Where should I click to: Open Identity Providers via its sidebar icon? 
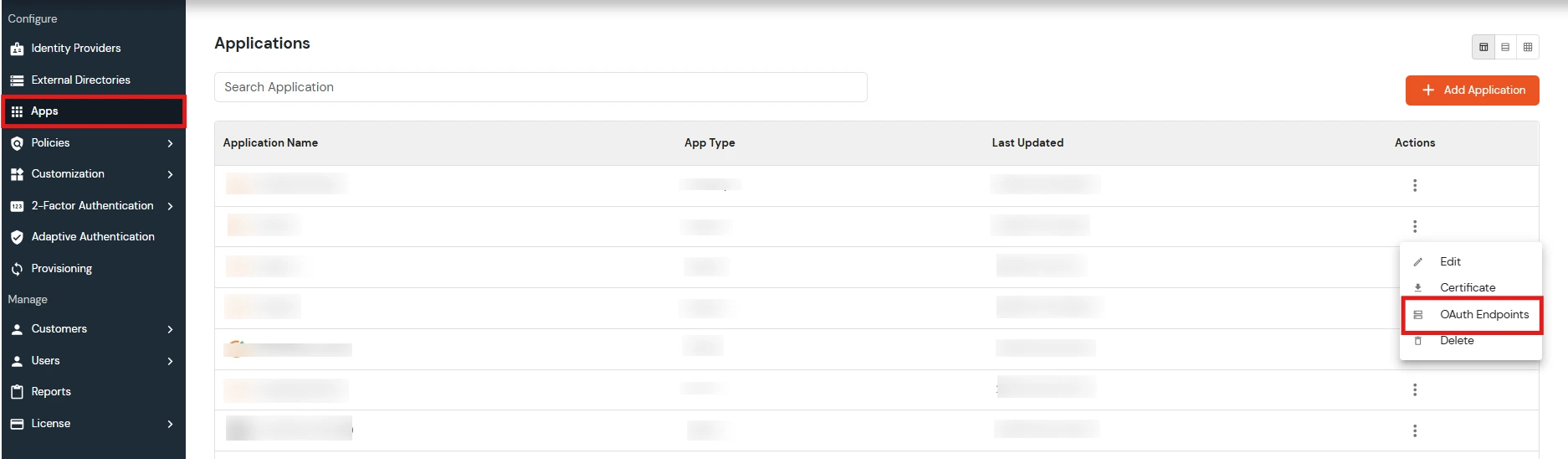17,49
